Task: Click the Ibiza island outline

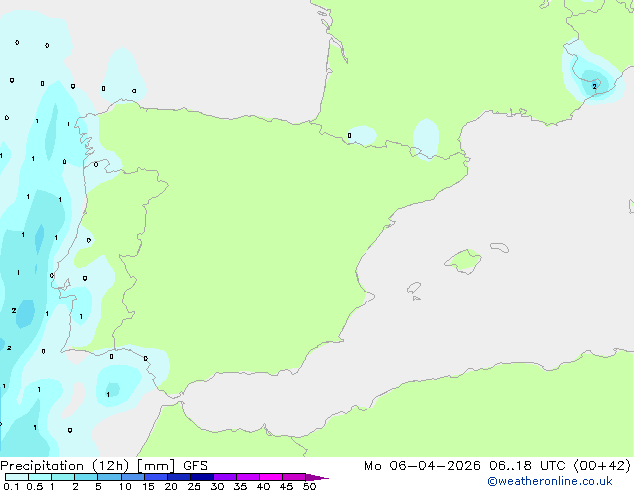Action: coord(414,288)
